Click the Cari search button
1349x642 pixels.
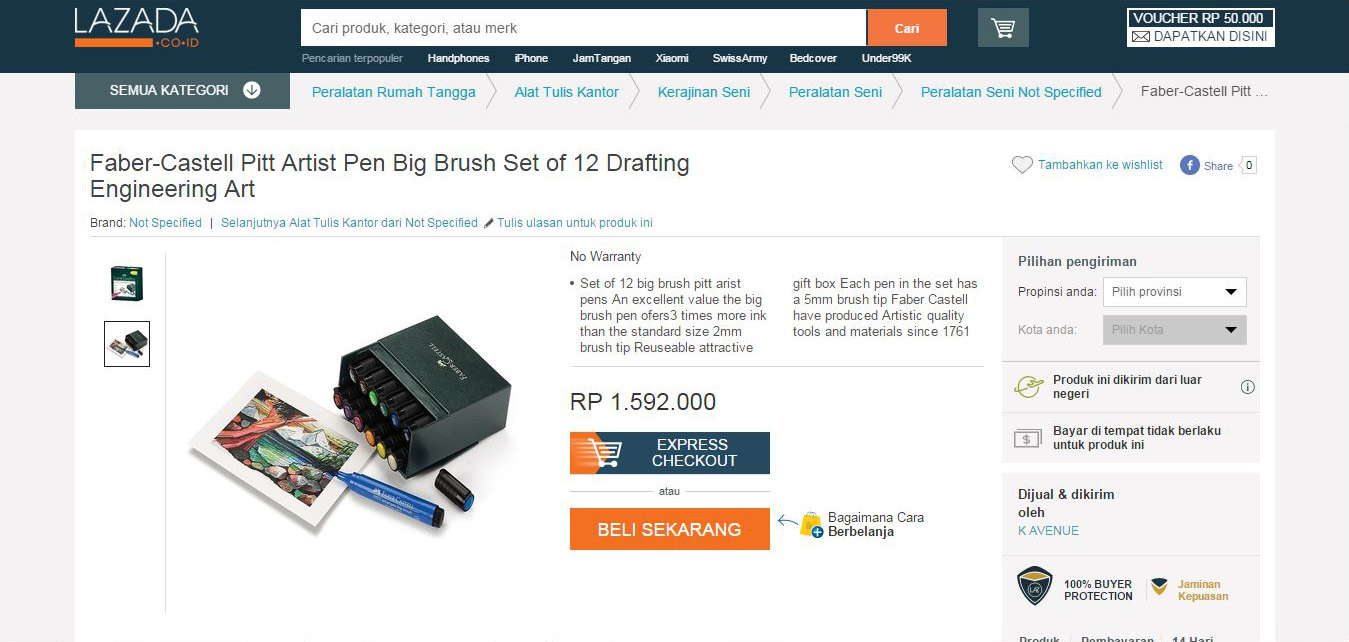pyautogui.click(x=906, y=28)
